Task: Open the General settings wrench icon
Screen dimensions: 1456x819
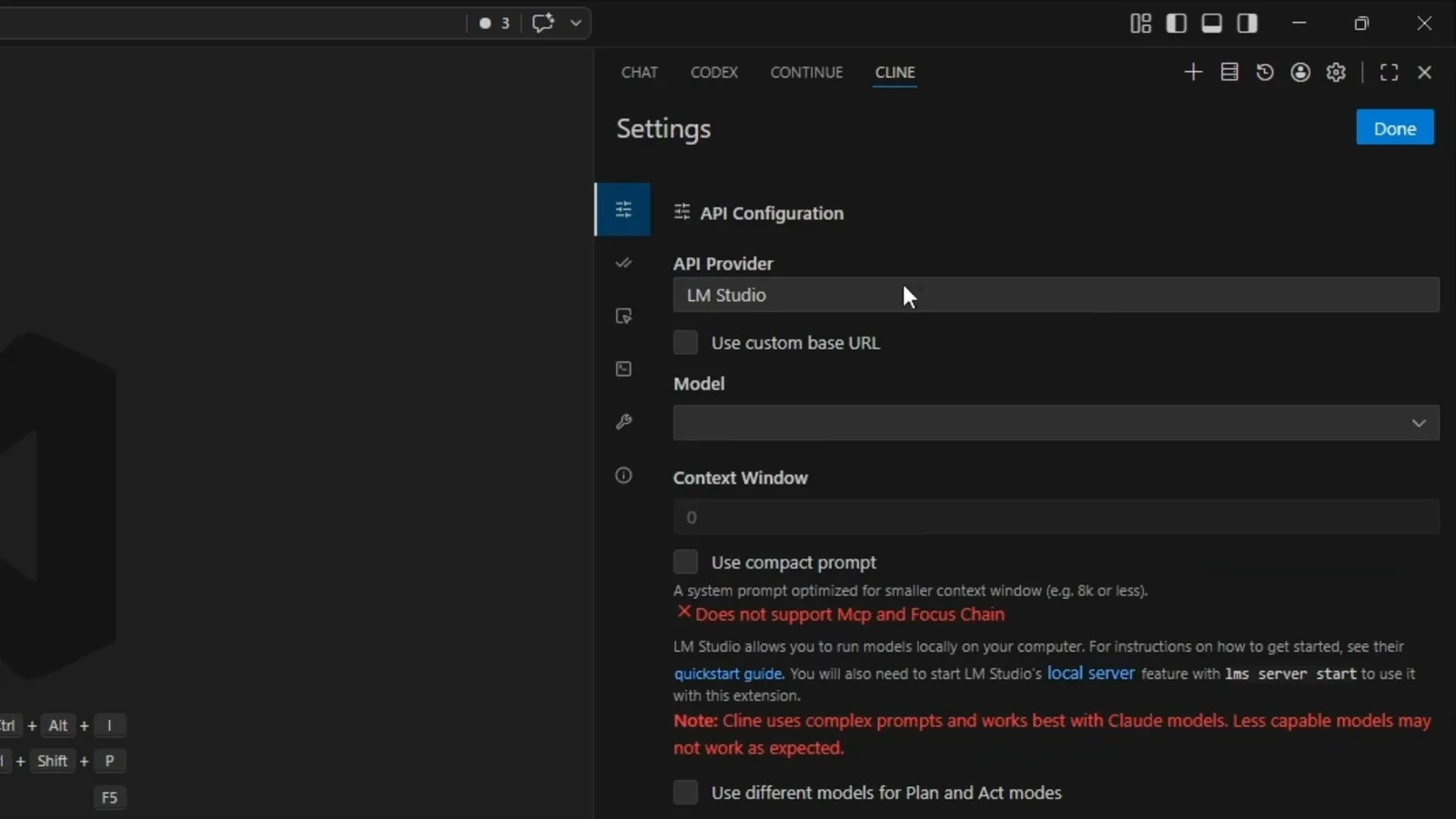Action: tap(623, 421)
